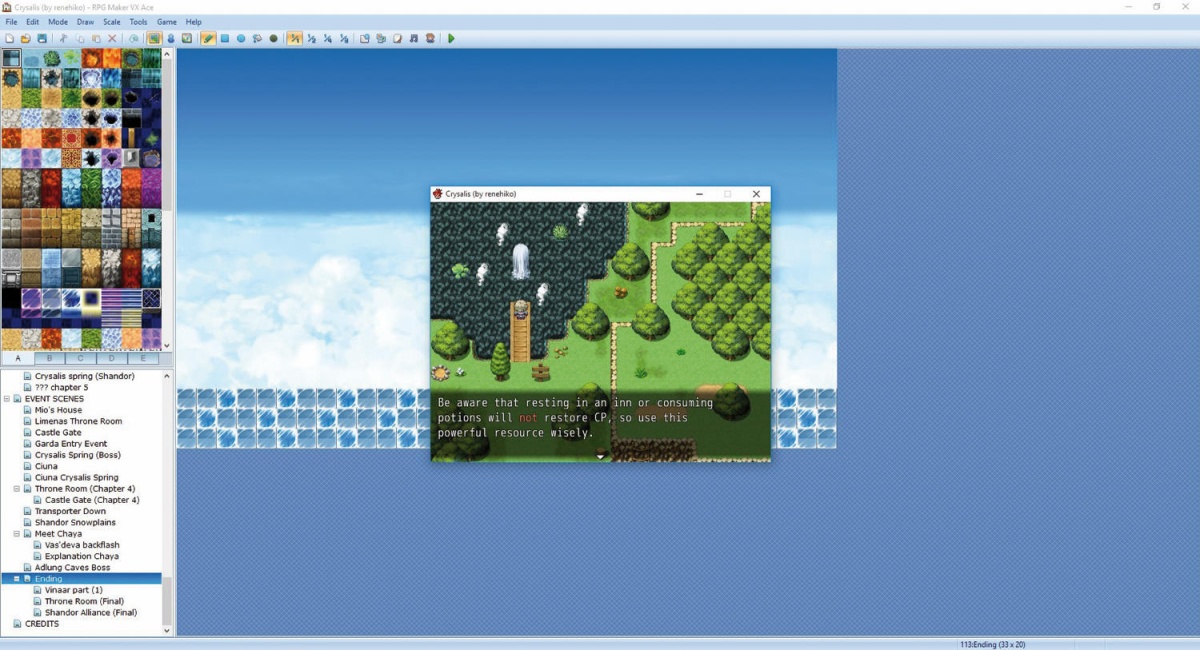Open the Character Generator icon
Image resolution: width=1200 pixels, height=650 pixels.
pos(429,38)
